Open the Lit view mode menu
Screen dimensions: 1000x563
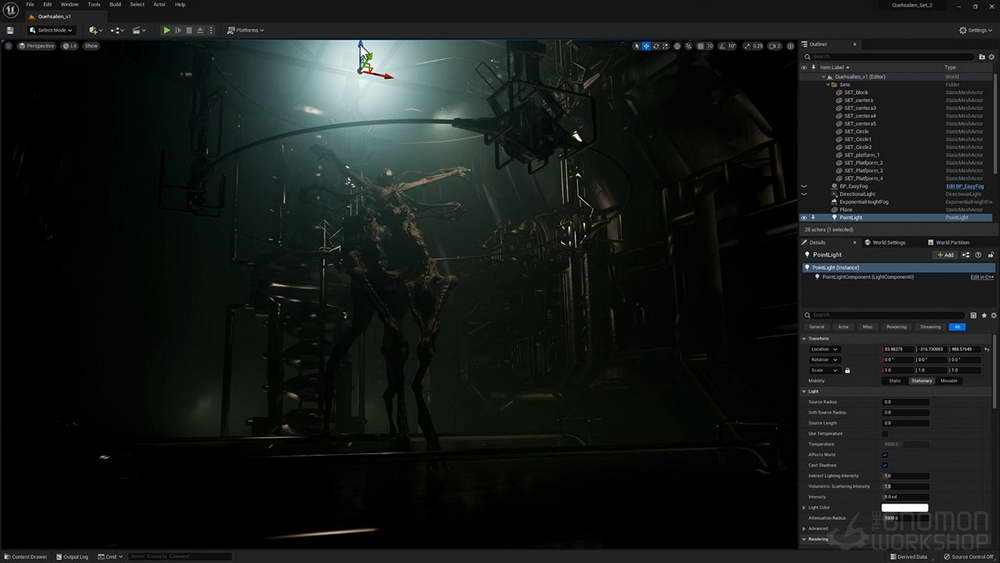70,46
